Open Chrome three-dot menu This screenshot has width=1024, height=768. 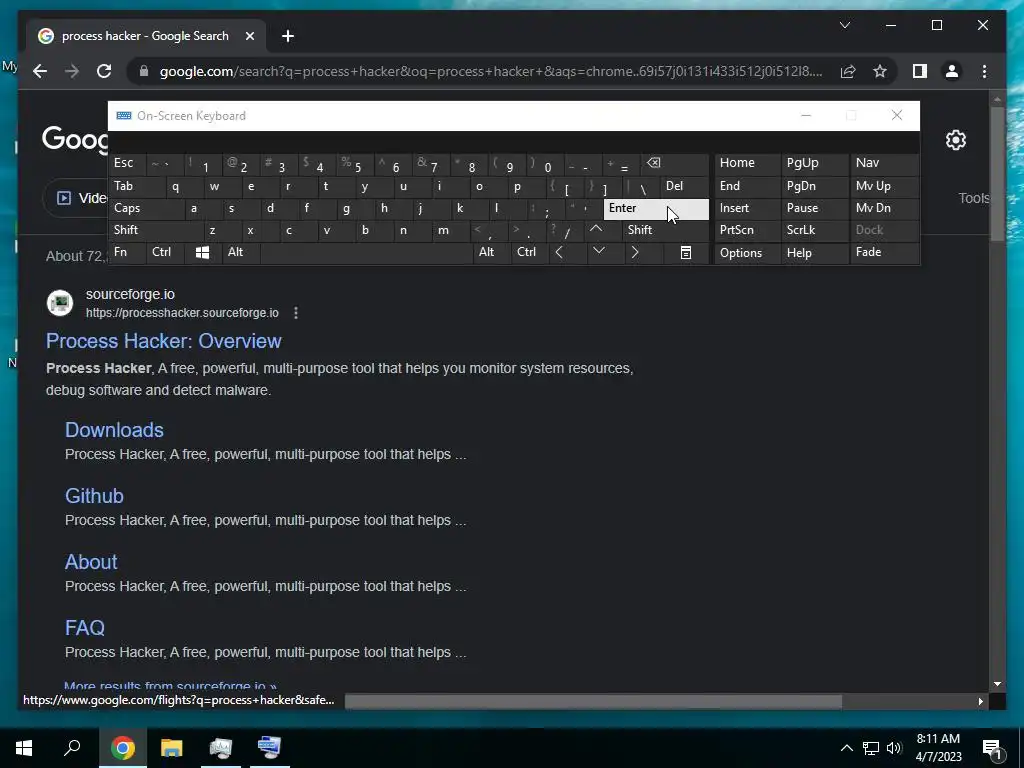tap(984, 71)
